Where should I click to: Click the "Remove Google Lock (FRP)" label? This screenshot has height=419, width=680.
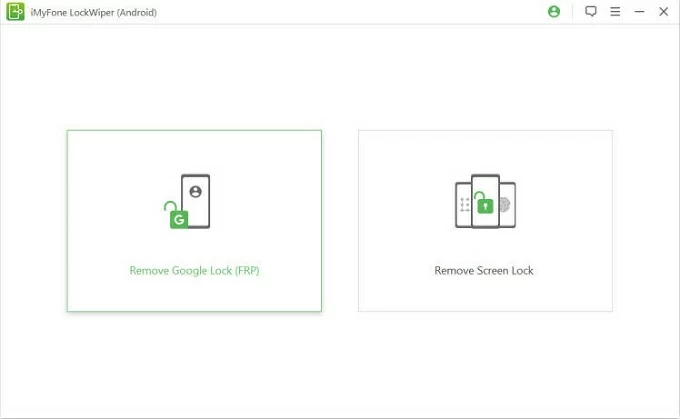[194, 271]
